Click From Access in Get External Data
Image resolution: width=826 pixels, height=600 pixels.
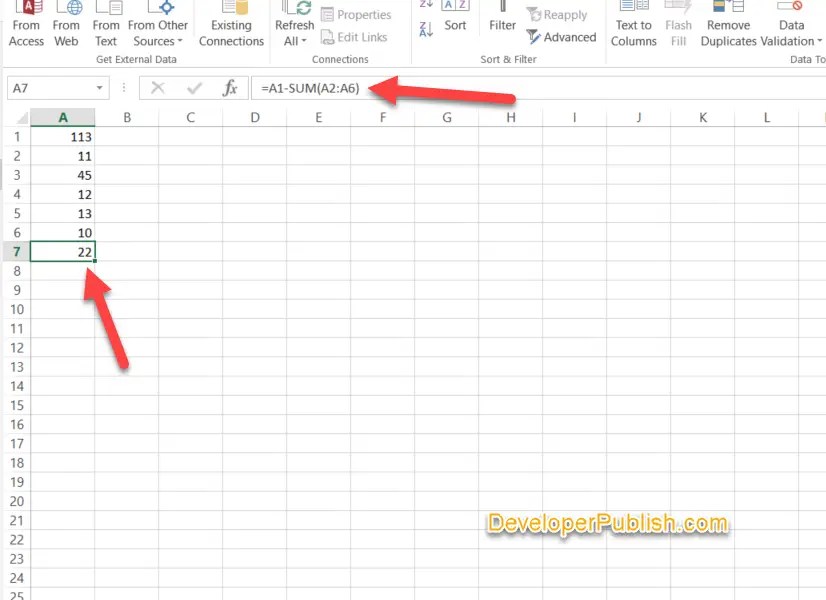pos(26,24)
